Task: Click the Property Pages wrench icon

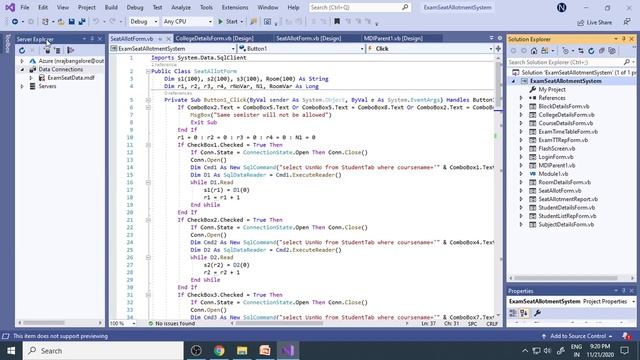Action: [537, 313]
